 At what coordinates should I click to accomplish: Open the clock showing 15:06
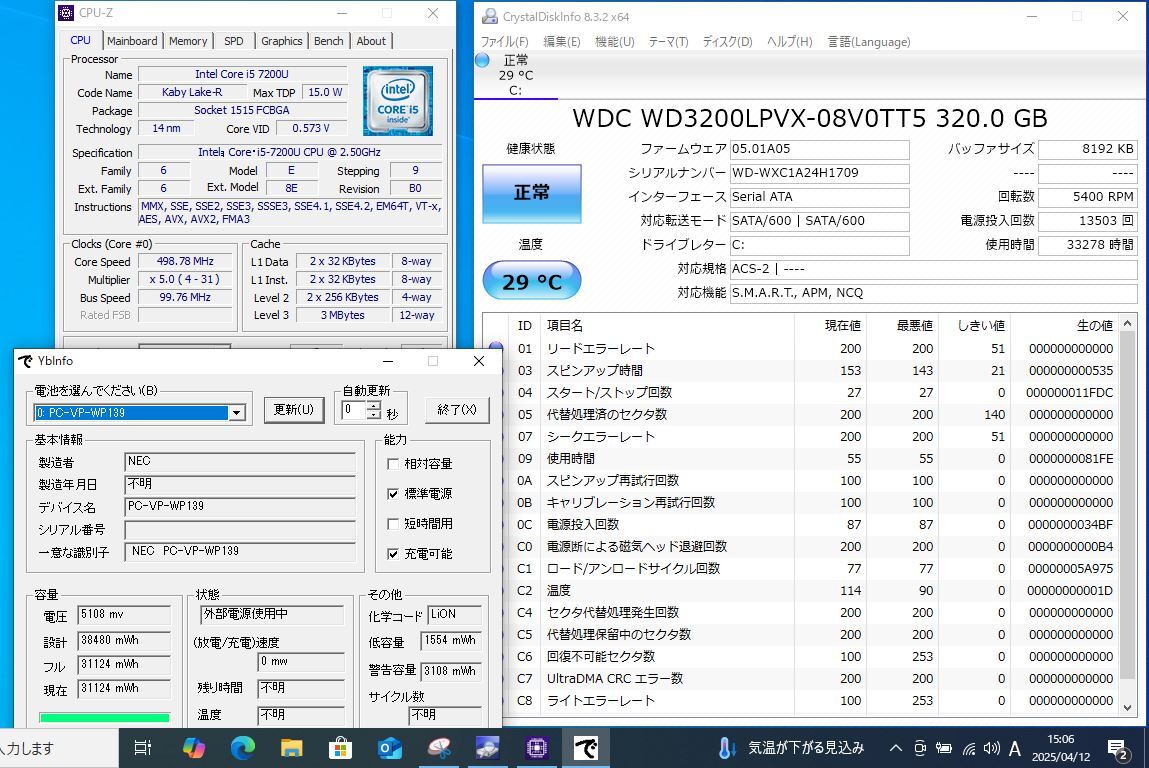(1060, 747)
